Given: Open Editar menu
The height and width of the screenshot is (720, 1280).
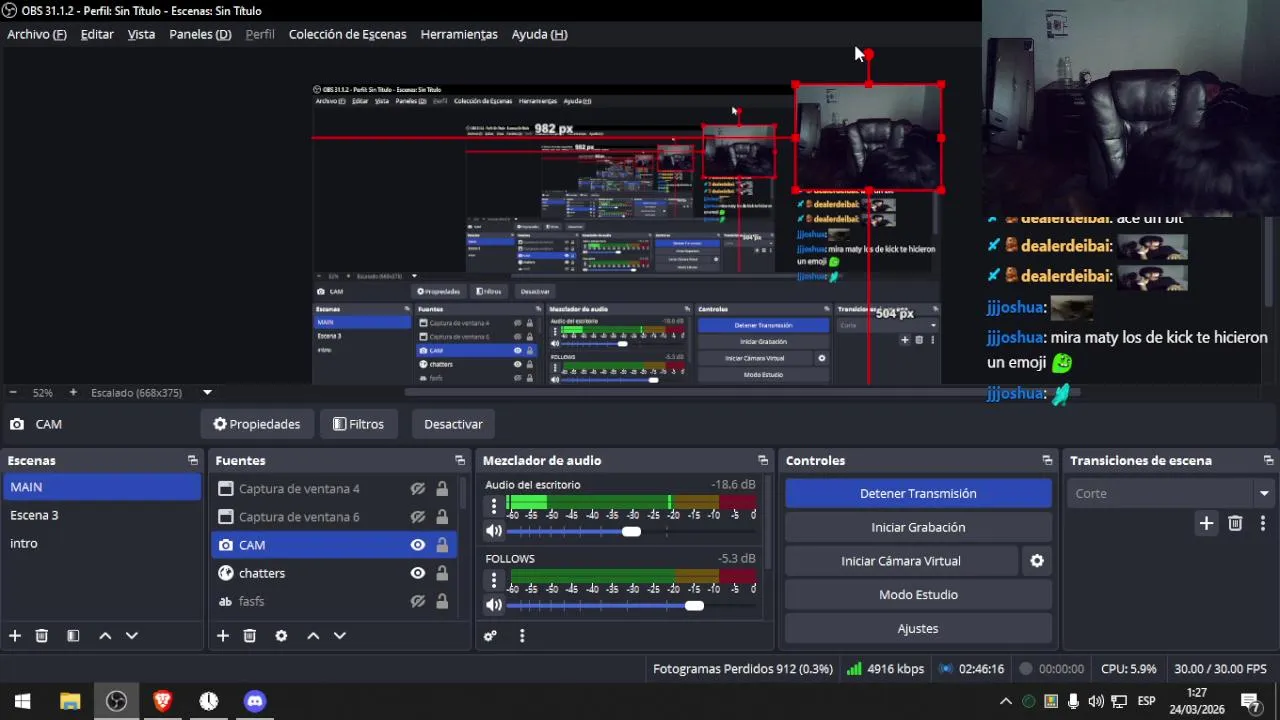Looking at the screenshot, I should 97,34.
